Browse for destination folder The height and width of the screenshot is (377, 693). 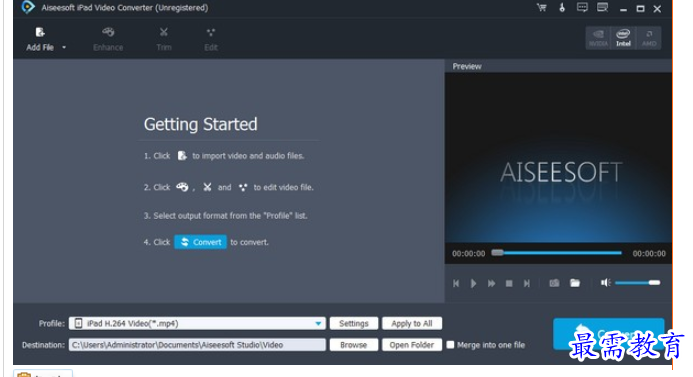354,345
